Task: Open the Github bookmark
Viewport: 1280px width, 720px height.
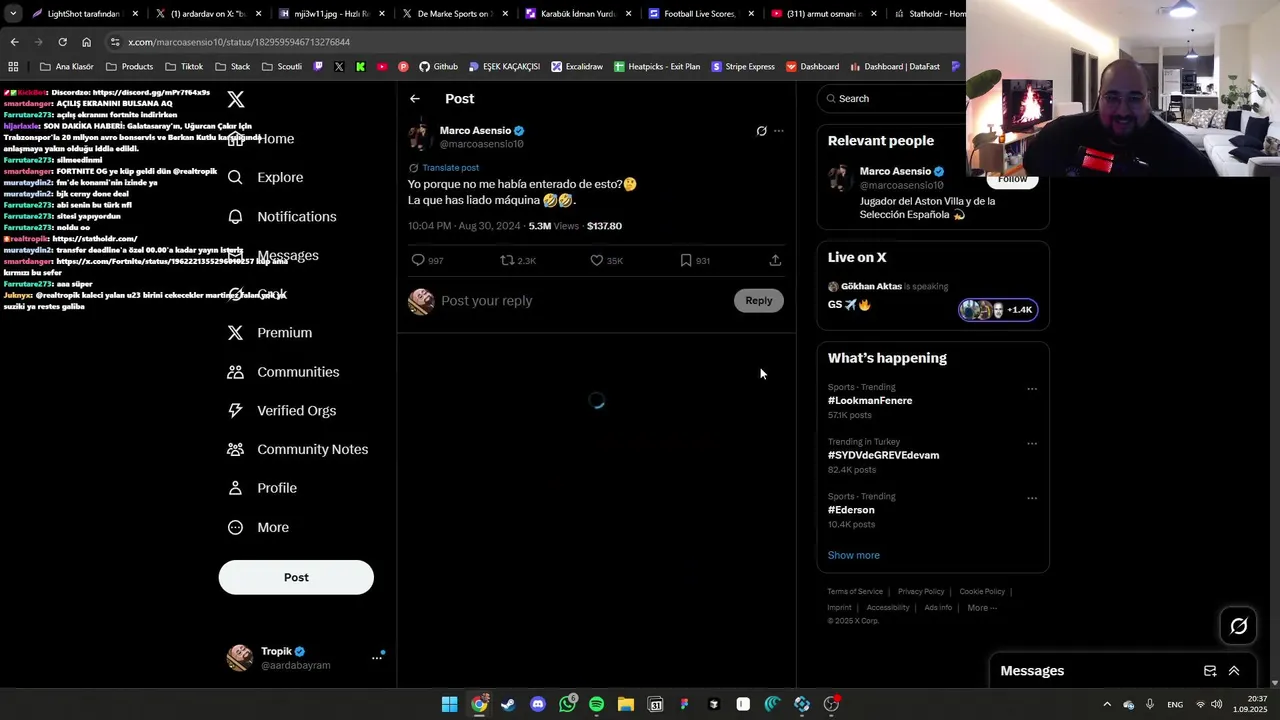Action: tap(438, 67)
